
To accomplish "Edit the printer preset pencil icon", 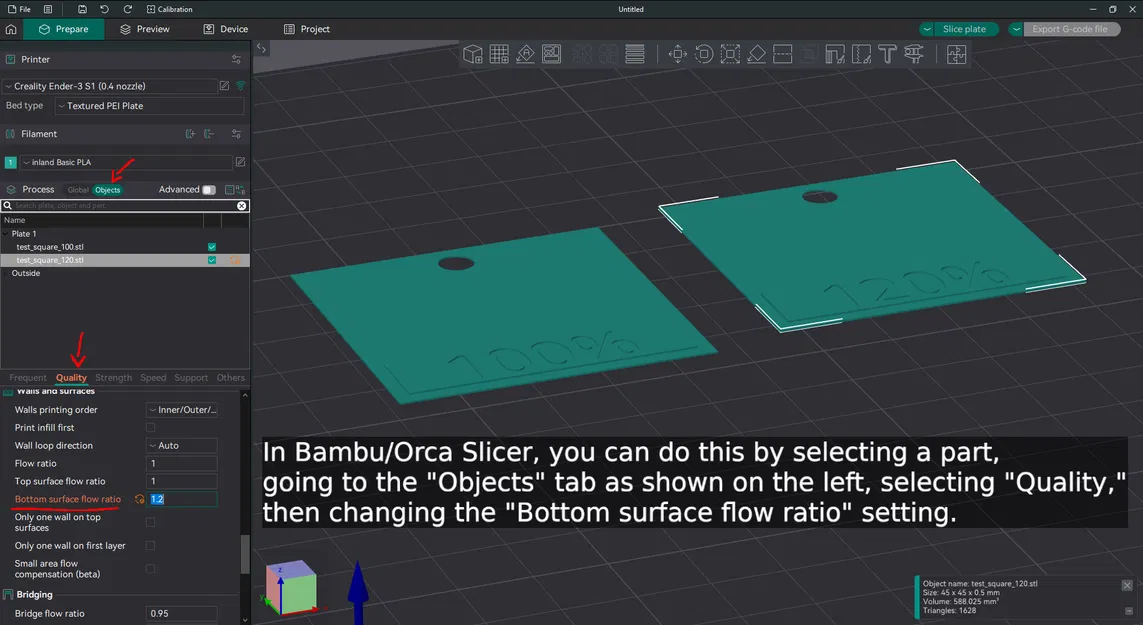I will (225, 86).
